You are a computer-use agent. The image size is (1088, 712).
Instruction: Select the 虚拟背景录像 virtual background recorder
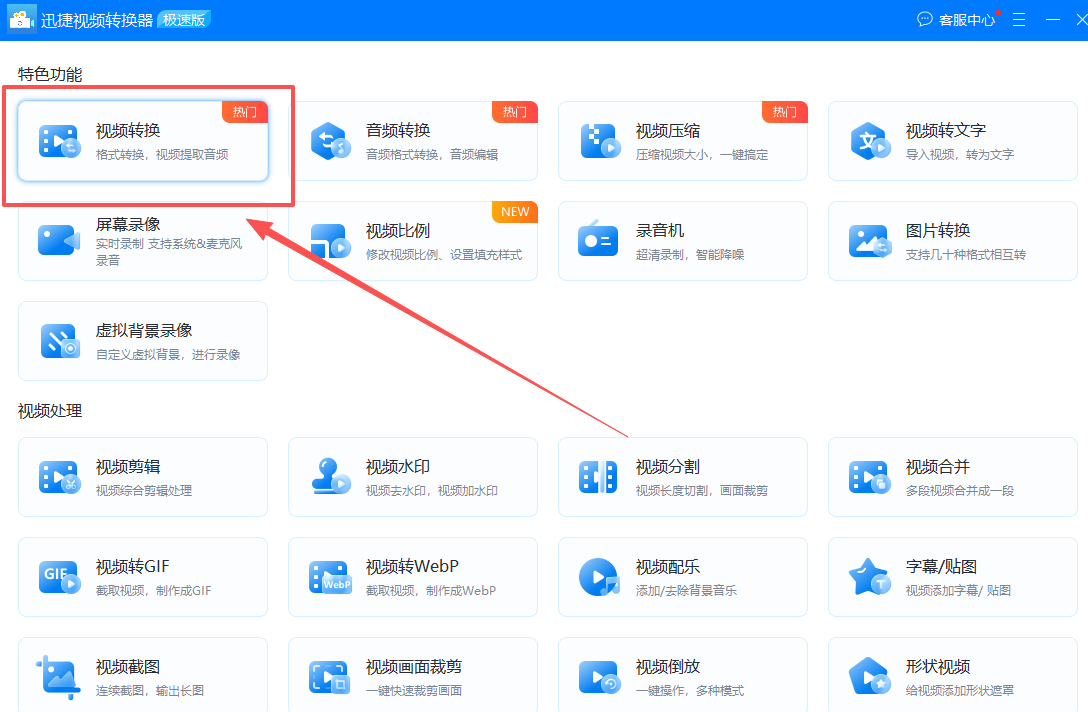click(140, 340)
